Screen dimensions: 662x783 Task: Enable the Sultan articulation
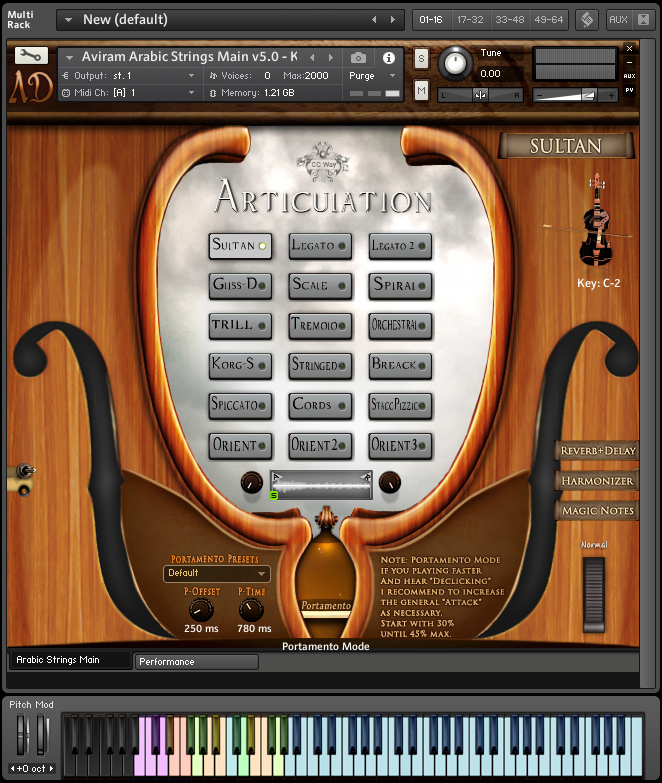[x=240, y=246]
